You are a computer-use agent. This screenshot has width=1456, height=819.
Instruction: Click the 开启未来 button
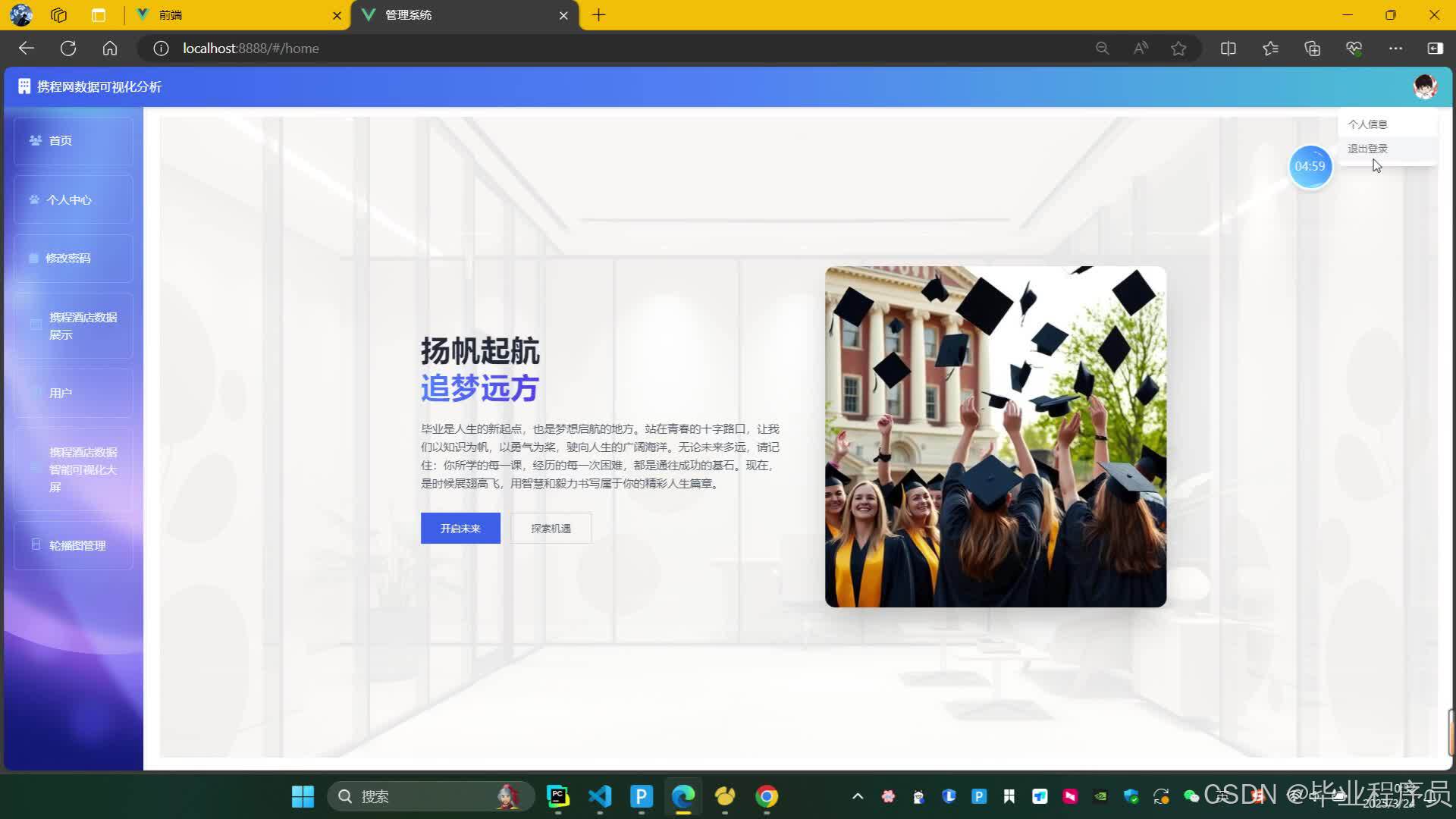460,528
